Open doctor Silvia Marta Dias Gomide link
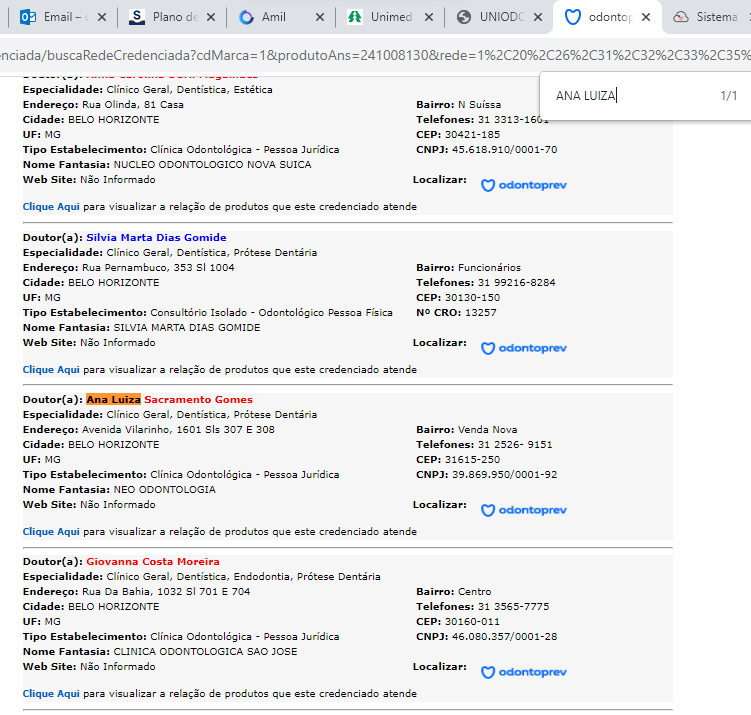 156,238
